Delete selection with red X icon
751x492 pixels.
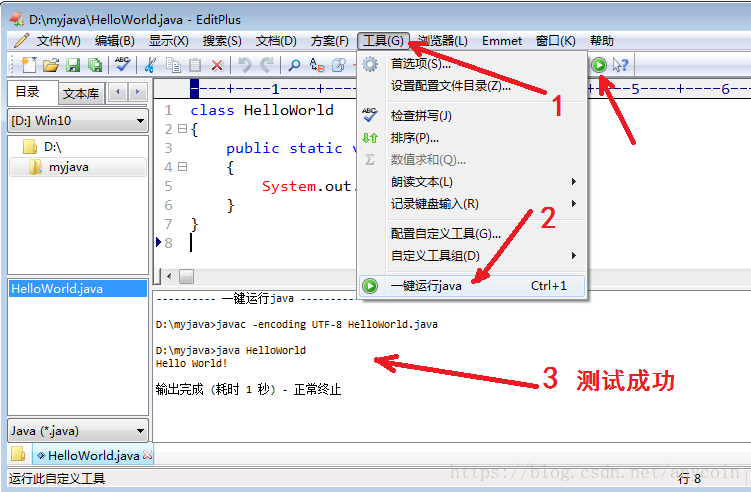217,65
